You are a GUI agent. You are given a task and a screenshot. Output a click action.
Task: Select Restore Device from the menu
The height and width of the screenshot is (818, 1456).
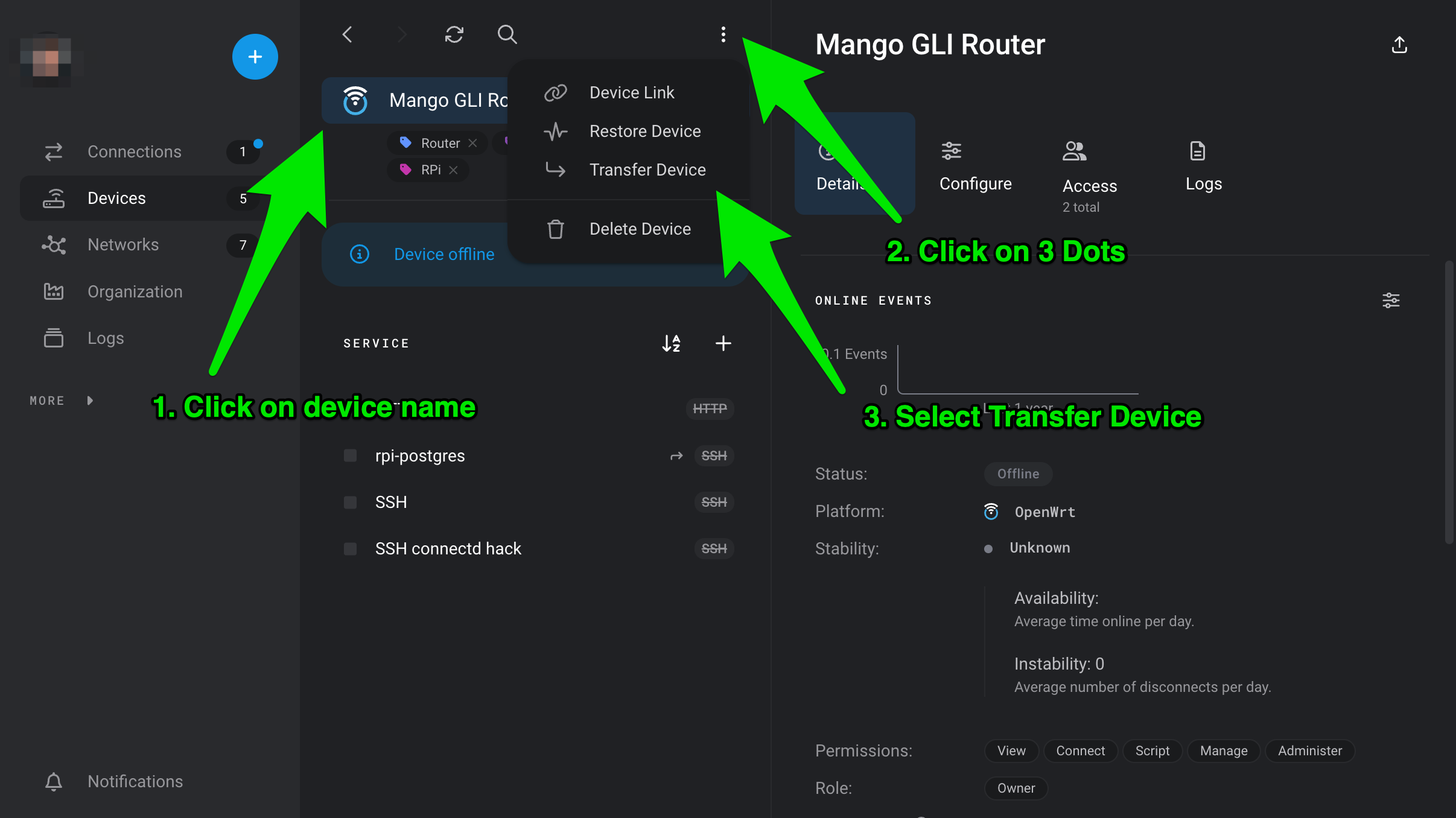(629, 131)
